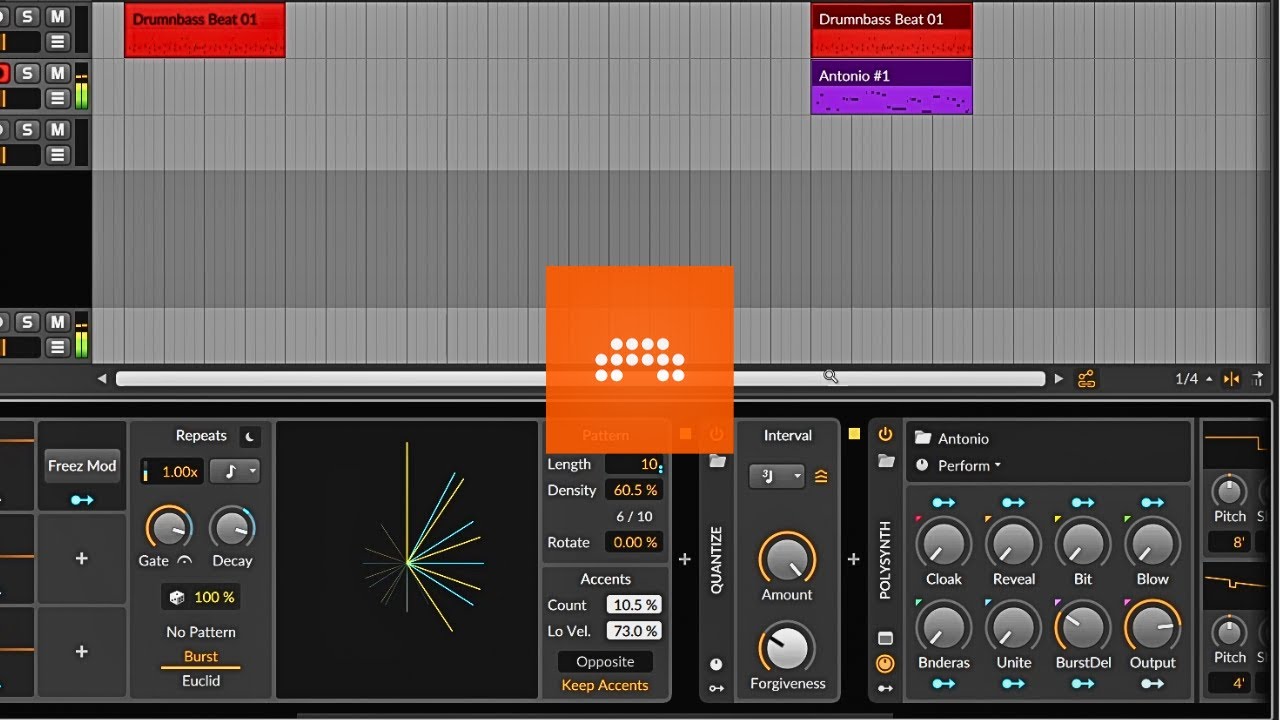Click the Opposite accents button

(x=605, y=661)
